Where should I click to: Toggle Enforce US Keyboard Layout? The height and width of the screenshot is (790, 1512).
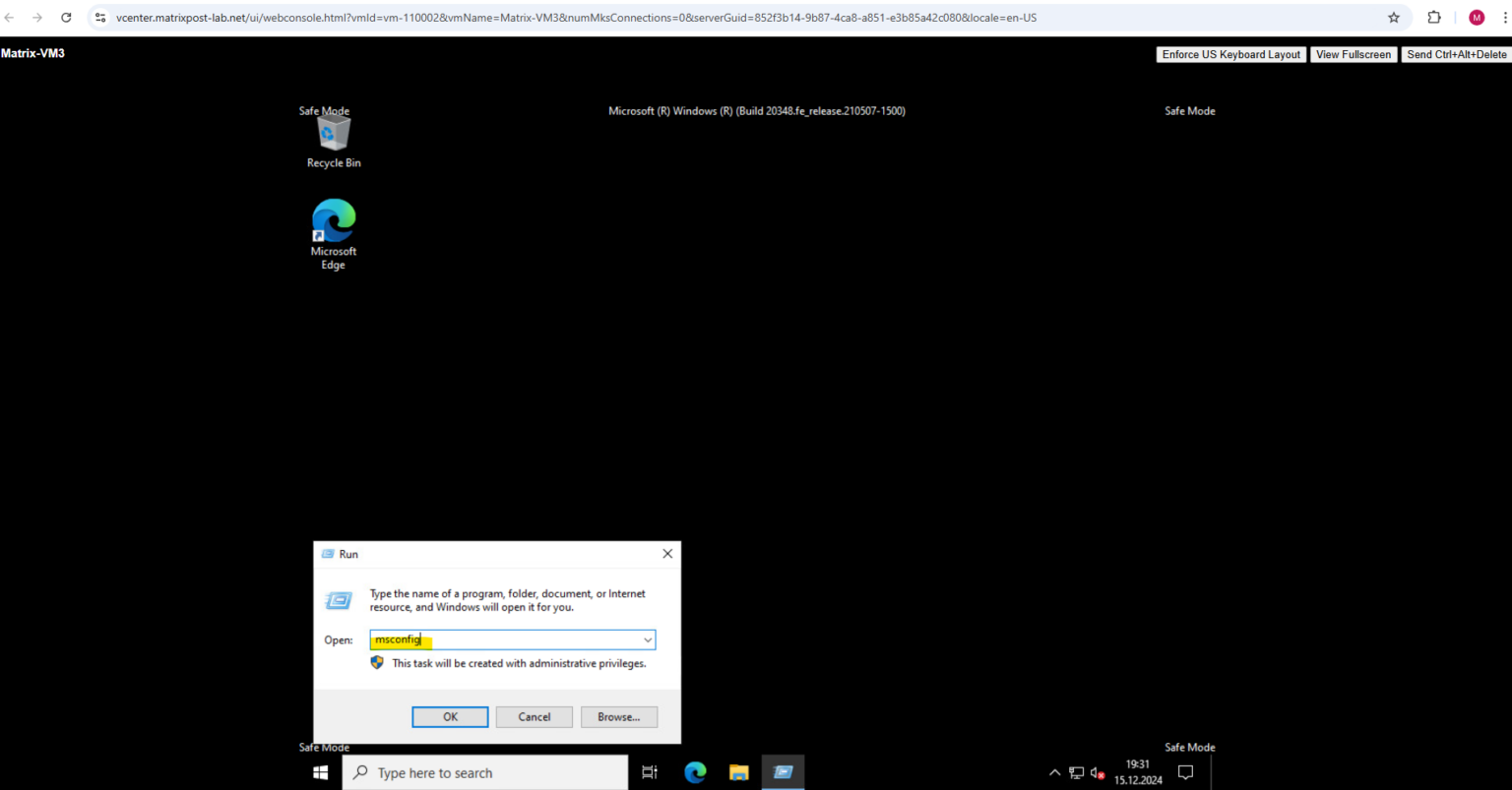pyautogui.click(x=1229, y=54)
